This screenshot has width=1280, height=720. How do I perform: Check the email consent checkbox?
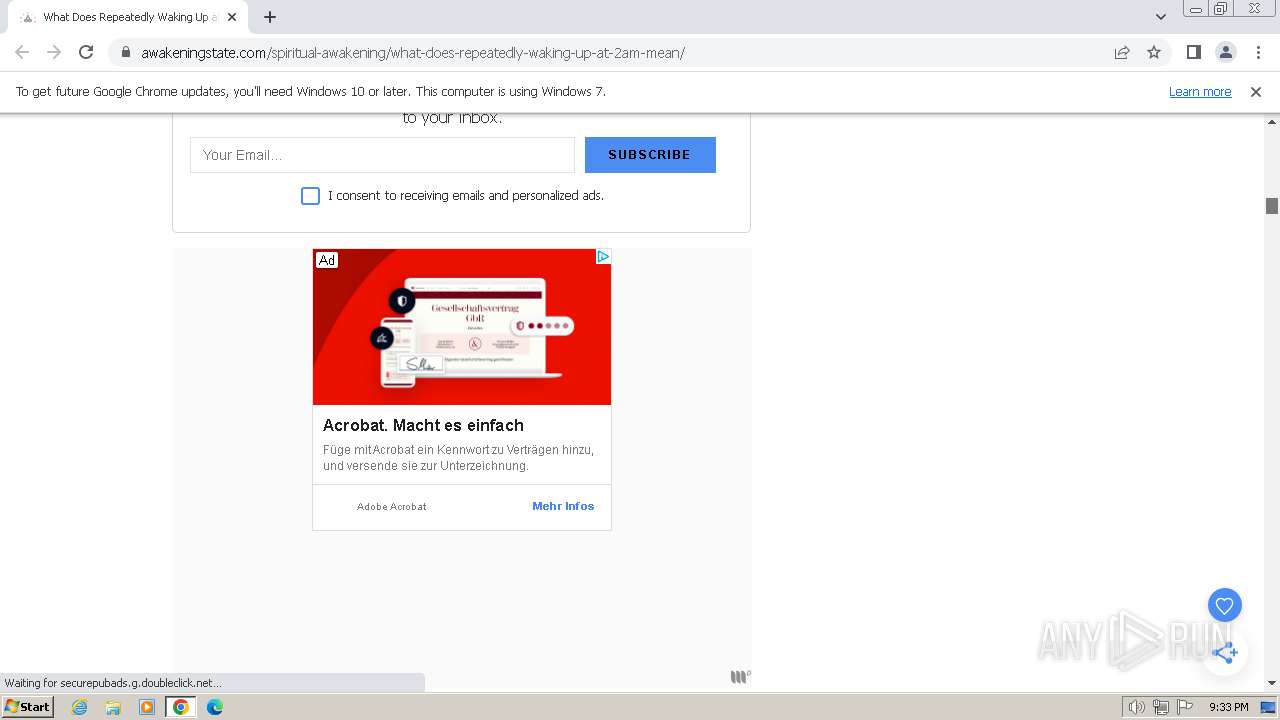[x=310, y=196]
